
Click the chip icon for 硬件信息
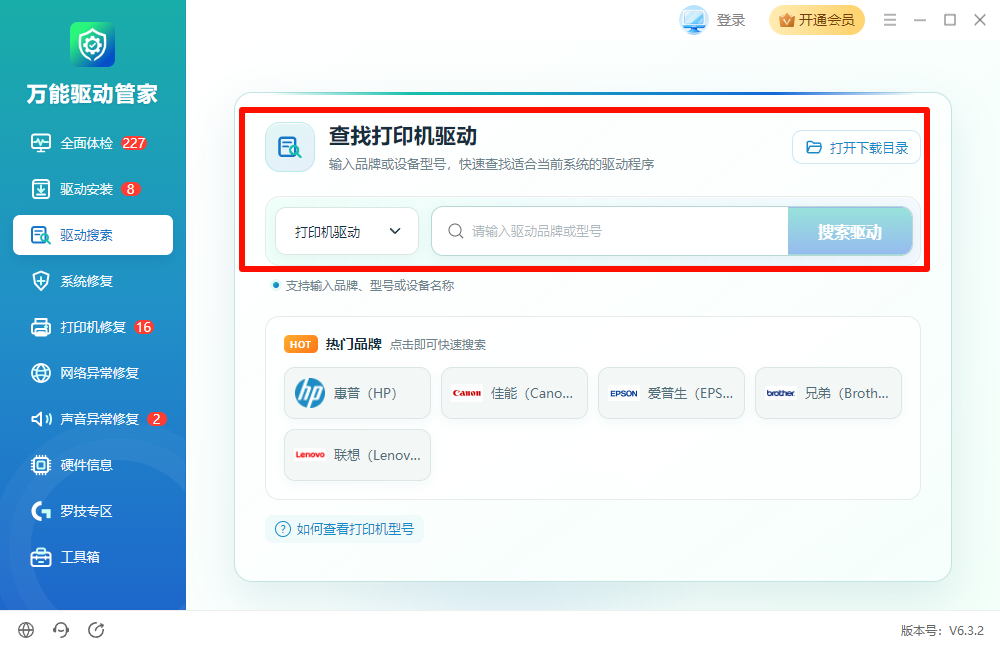[41, 465]
